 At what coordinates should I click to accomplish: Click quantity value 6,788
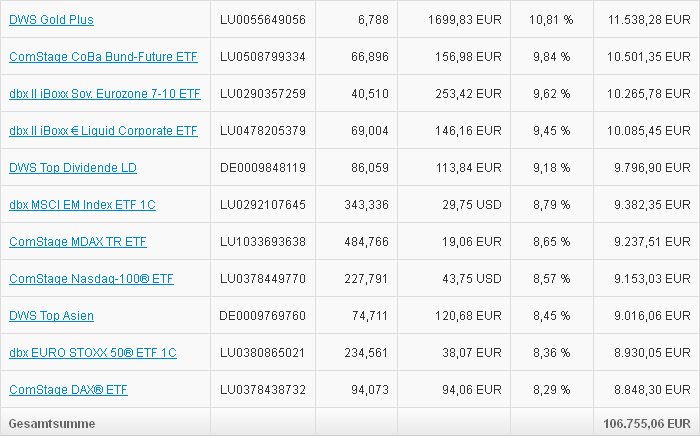click(x=373, y=20)
